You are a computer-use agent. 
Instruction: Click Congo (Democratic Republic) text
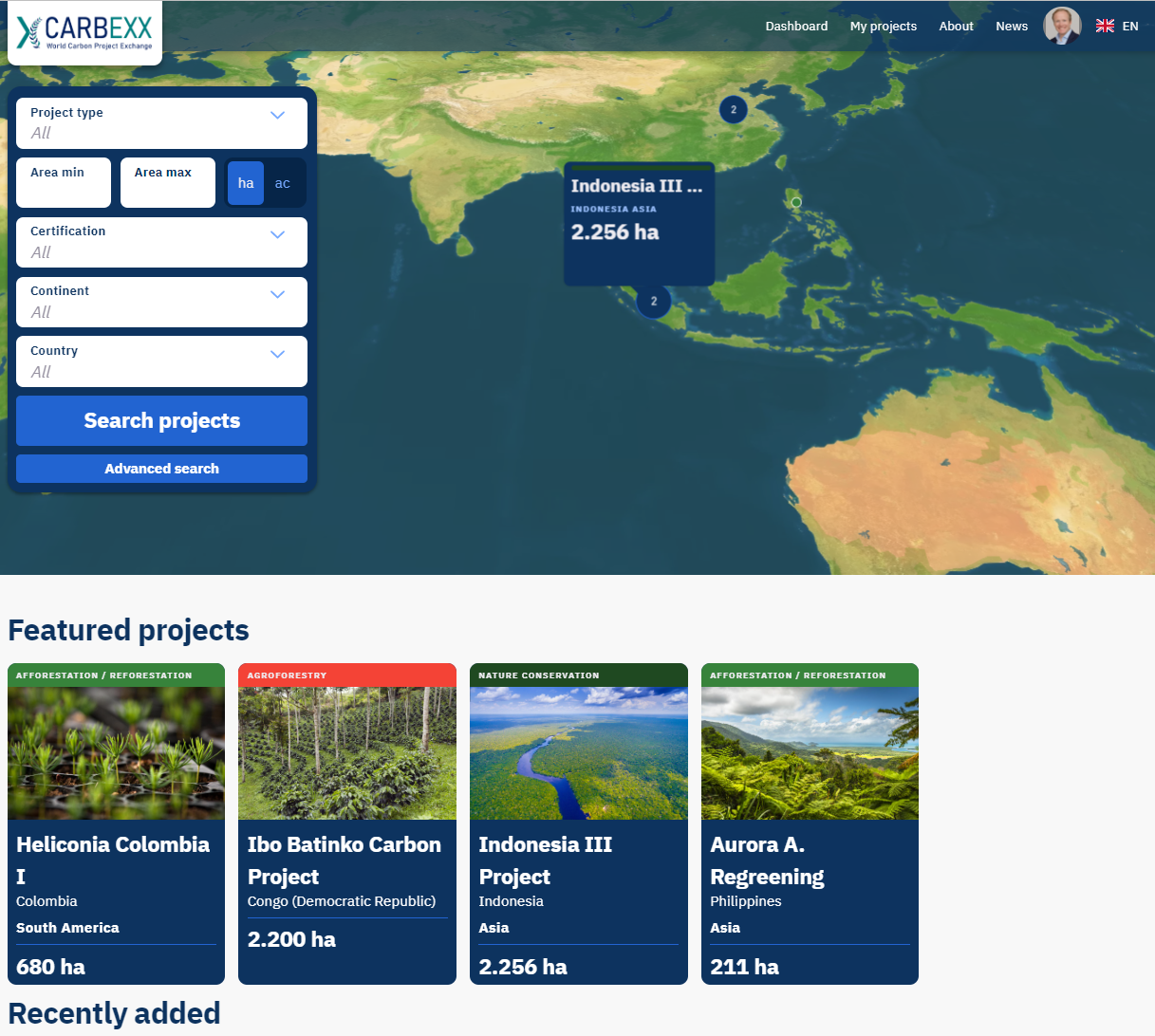point(342,901)
